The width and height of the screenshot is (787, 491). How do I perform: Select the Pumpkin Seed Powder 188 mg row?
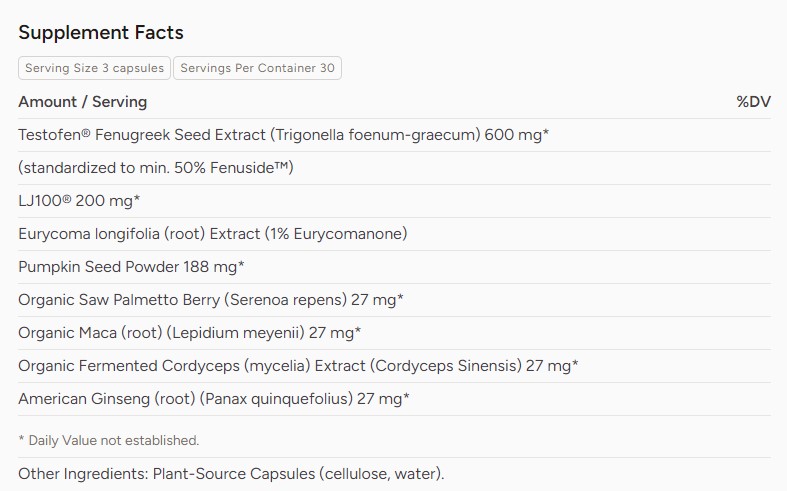click(395, 267)
